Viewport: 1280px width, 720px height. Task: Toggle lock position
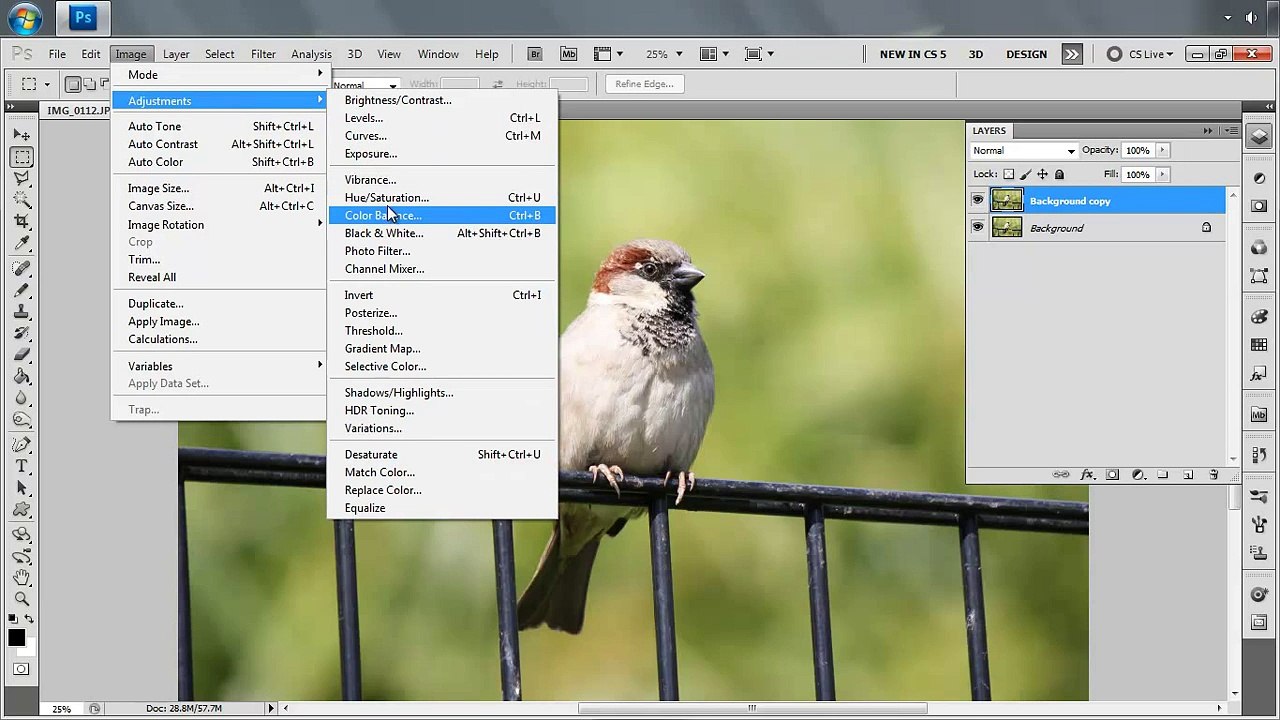click(x=1043, y=175)
